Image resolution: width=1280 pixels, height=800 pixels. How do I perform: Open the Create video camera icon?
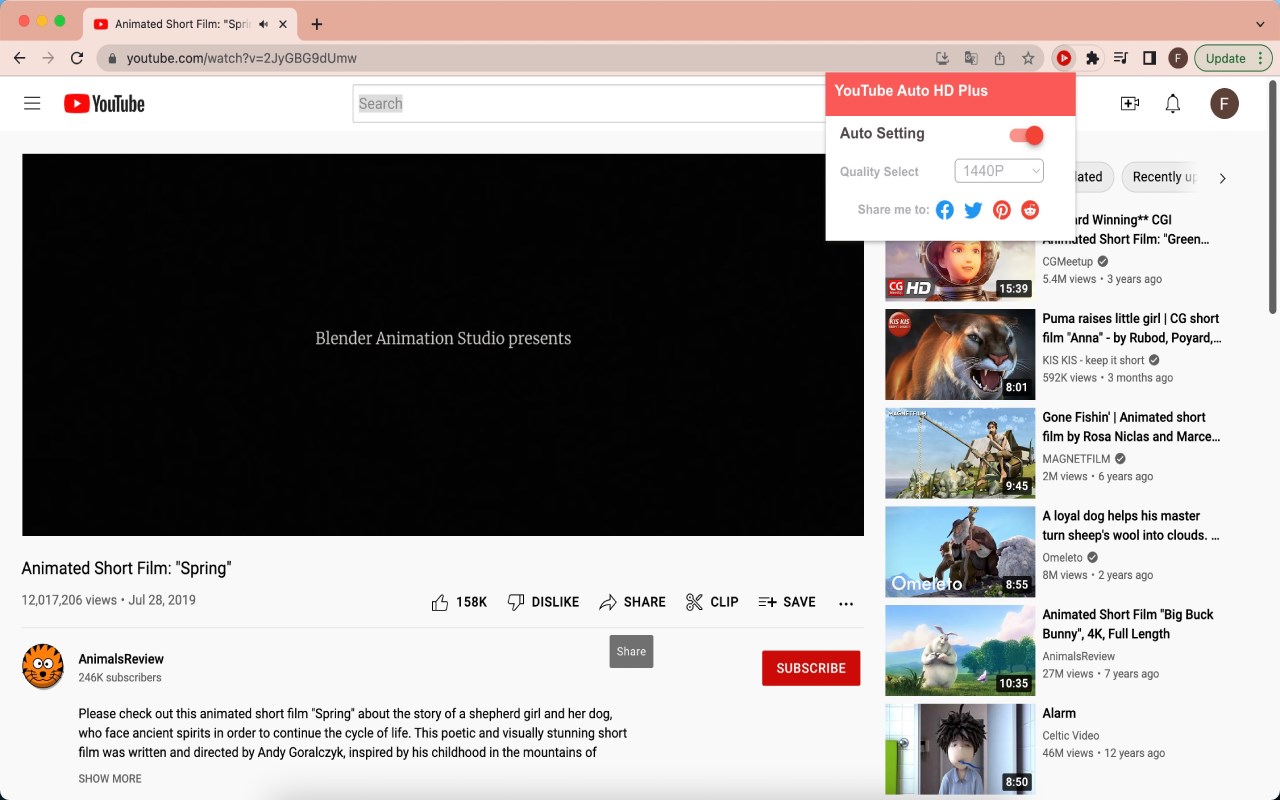(1130, 103)
